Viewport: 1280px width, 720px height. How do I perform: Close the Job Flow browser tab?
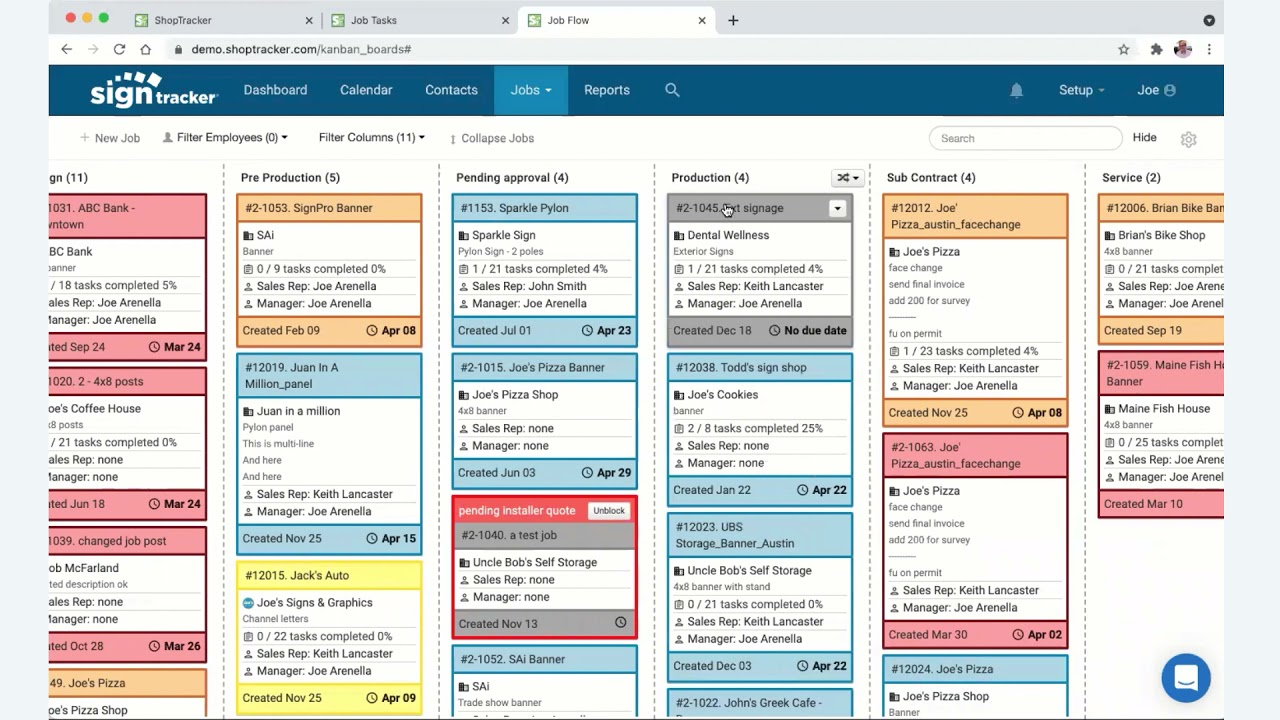coord(702,20)
